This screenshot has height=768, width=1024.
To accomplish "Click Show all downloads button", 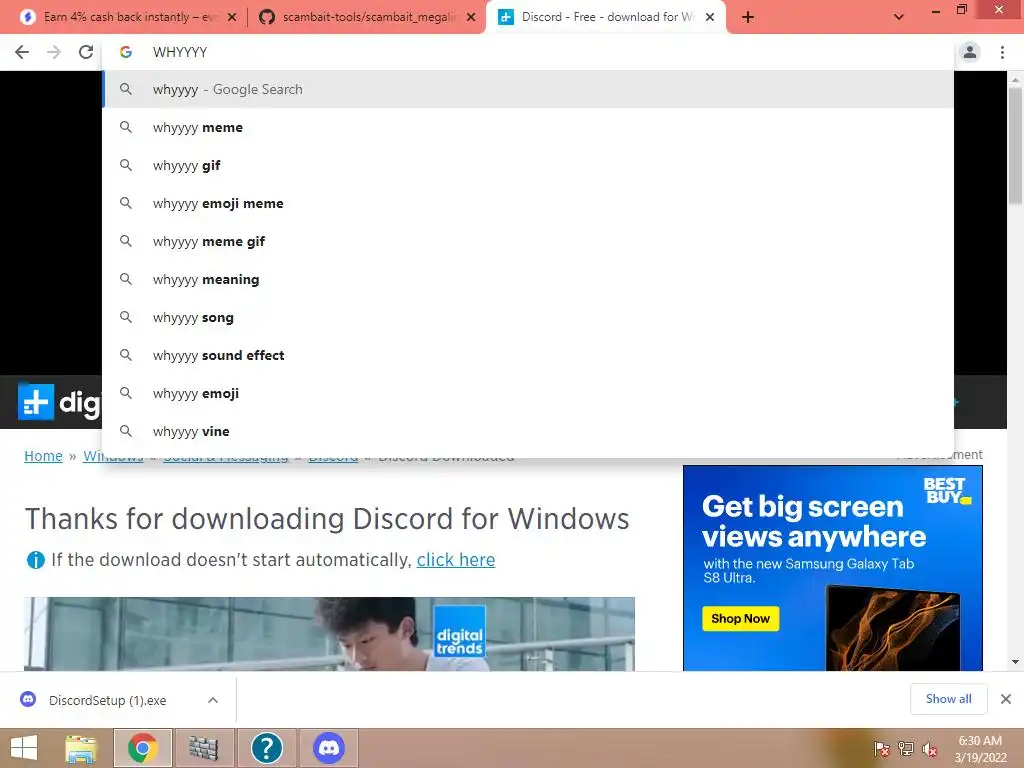I will tap(948, 699).
